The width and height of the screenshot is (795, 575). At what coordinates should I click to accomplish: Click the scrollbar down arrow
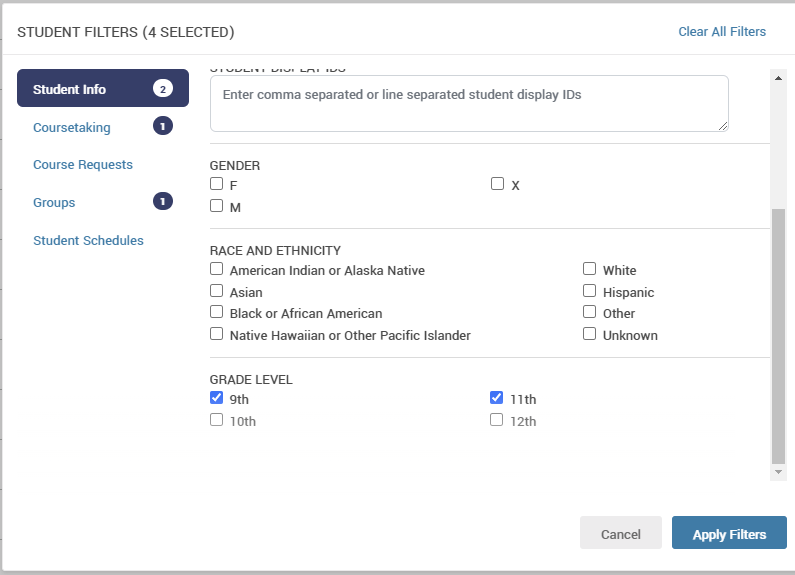[x=778, y=471]
